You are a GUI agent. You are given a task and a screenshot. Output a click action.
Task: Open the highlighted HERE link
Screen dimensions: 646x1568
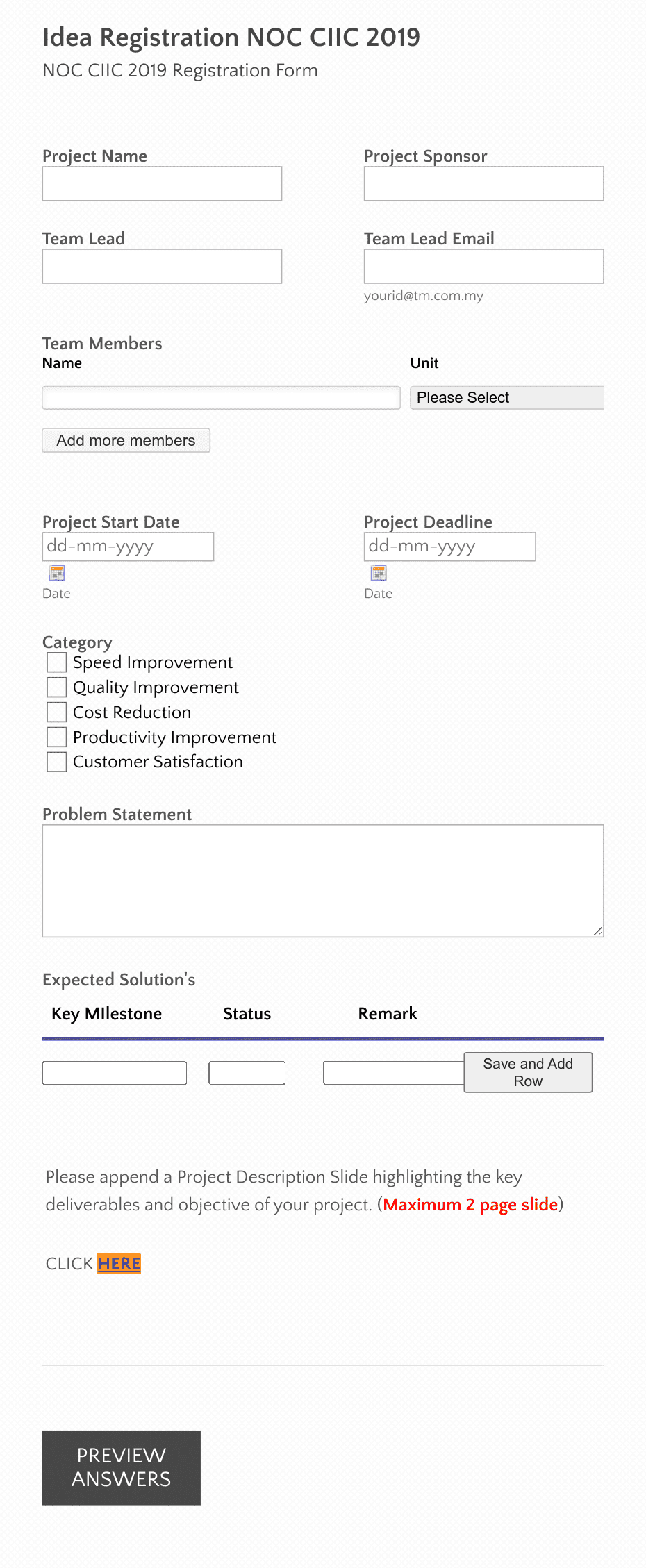118,1263
